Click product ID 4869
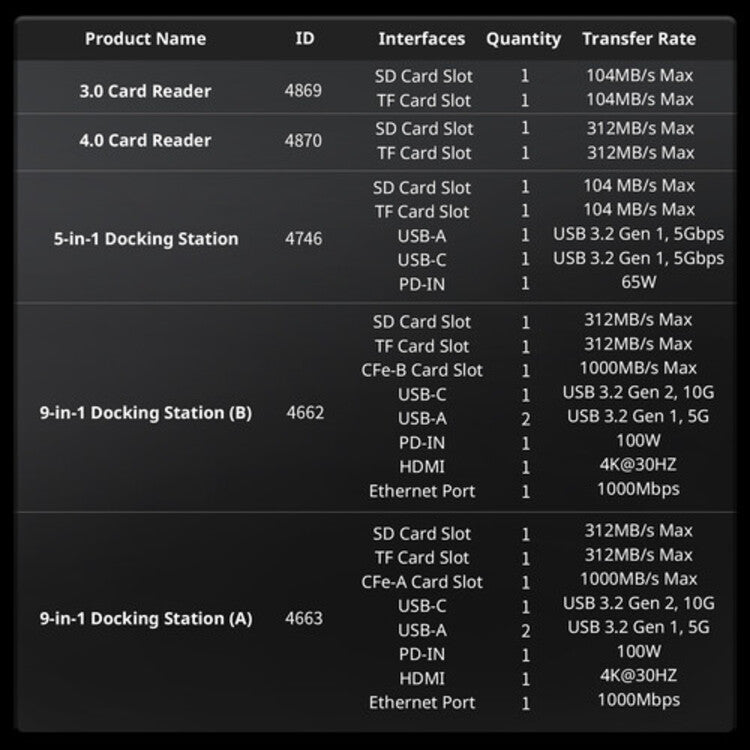The height and width of the screenshot is (750, 750). point(303,90)
